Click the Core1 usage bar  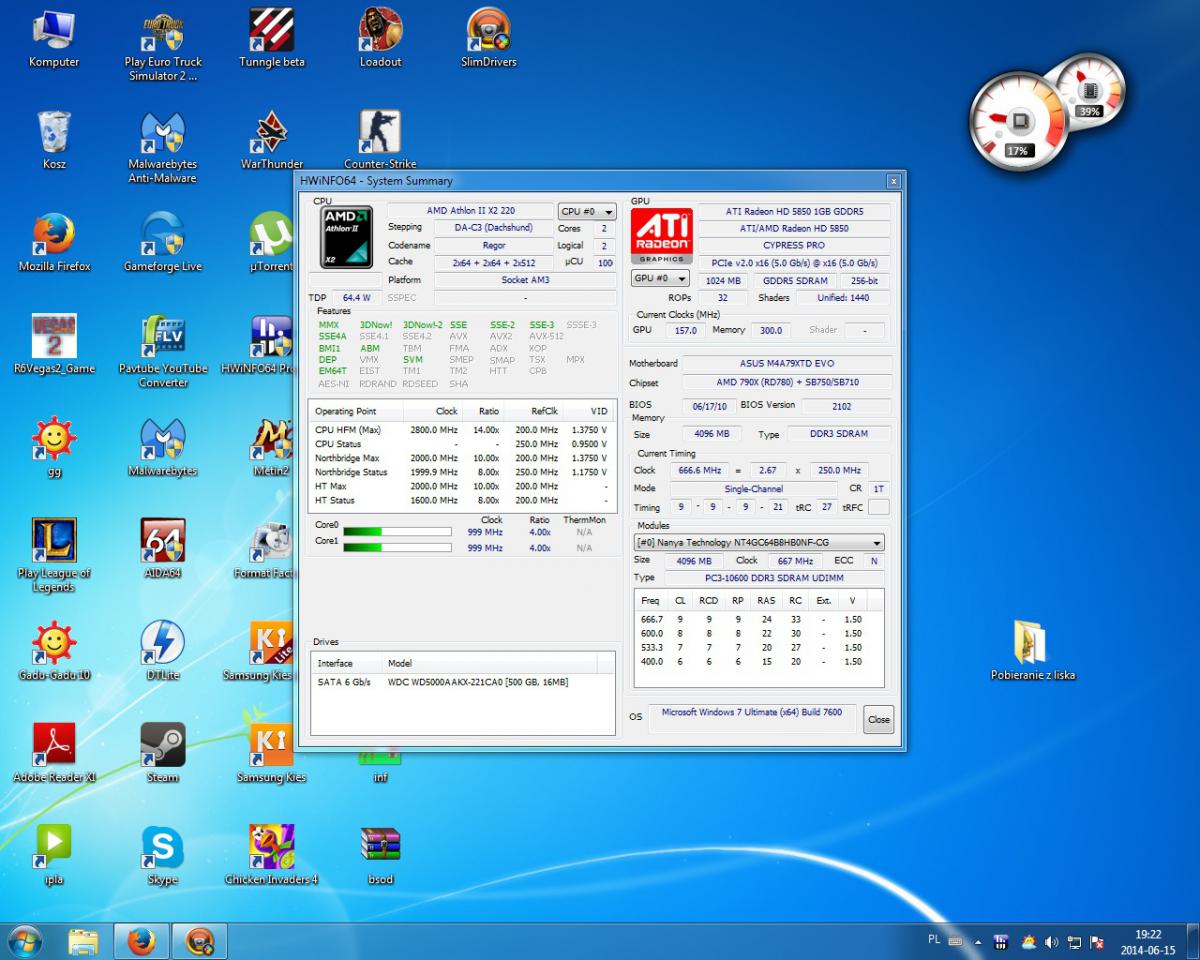(x=397, y=547)
